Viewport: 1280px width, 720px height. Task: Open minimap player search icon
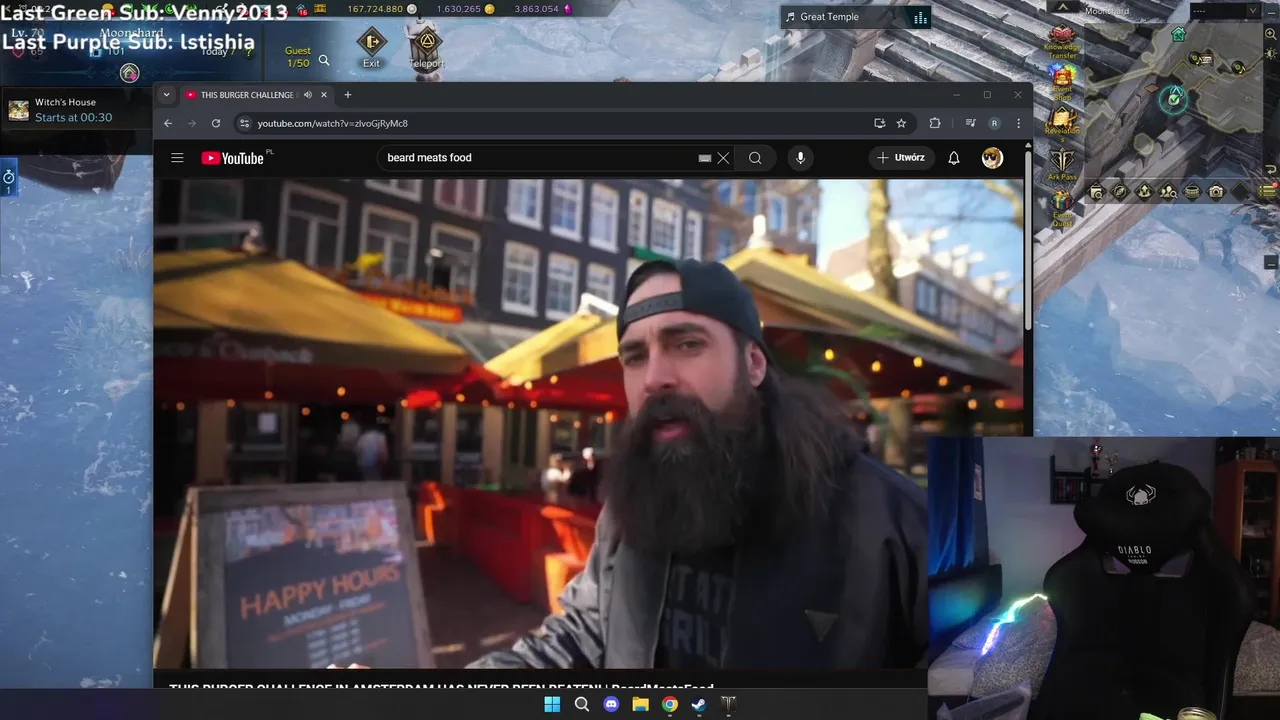1168,192
